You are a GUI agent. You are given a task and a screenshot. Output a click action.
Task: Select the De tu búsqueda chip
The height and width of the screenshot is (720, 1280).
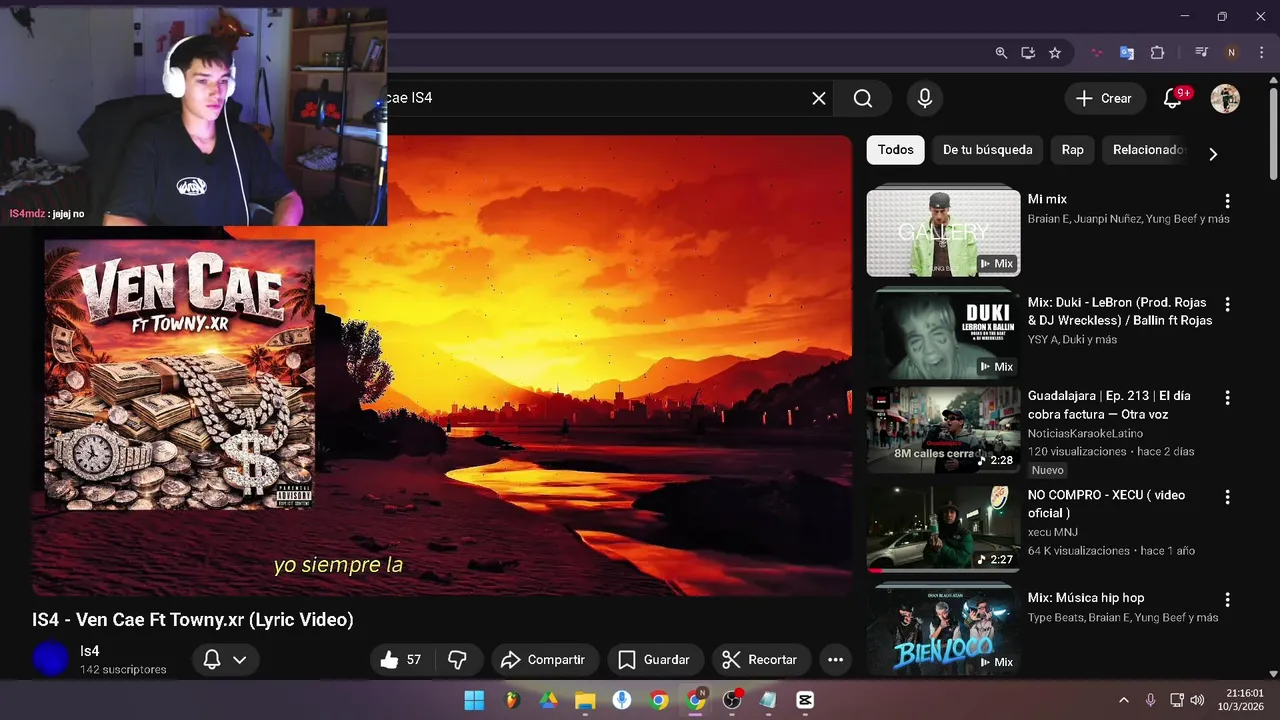click(x=987, y=150)
